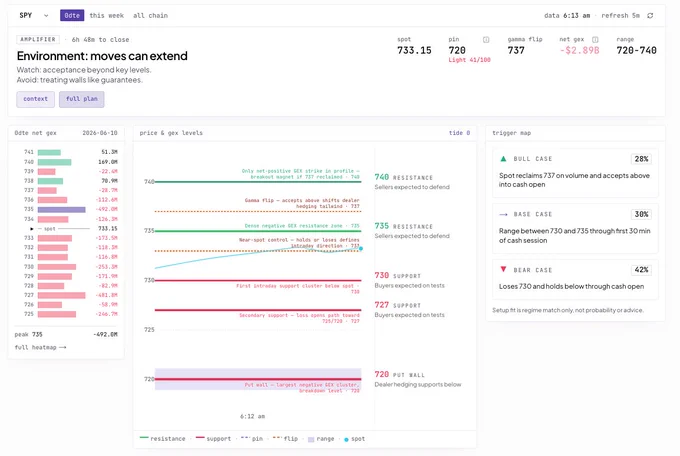The height and width of the screenshot is (456, 680).
Task: Click the pink 725 gex bar
Action: [57, 314]
